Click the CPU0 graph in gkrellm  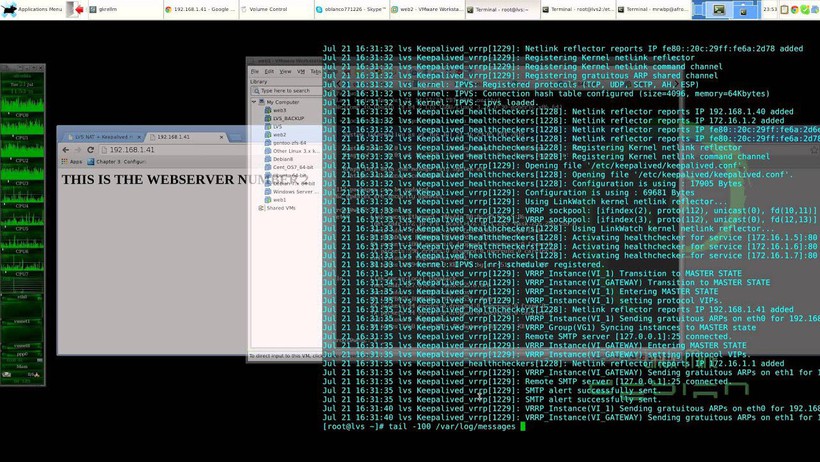coord(22,103)
